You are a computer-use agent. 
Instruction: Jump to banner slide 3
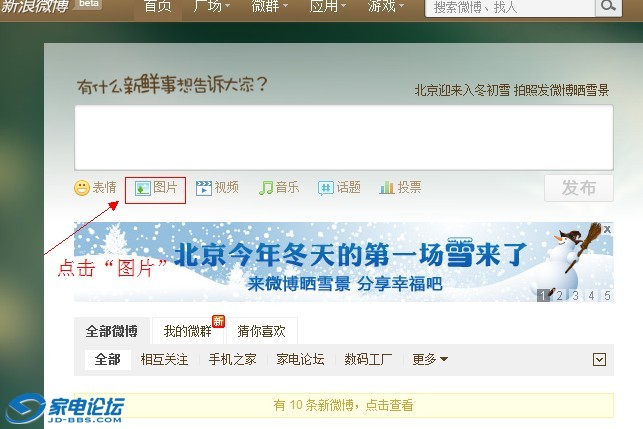(575, 295)
